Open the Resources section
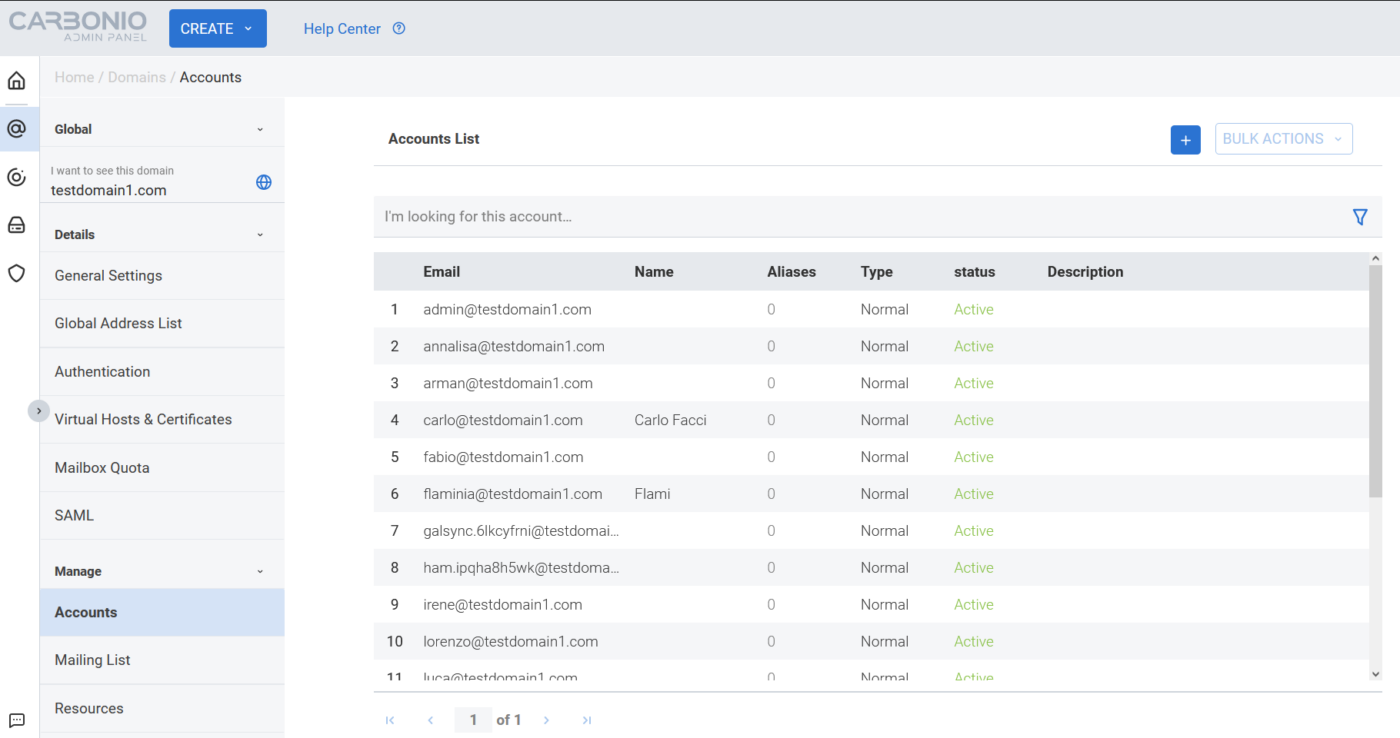The height and width of the screenshot is (738, 1400). [x=88, y=708]
